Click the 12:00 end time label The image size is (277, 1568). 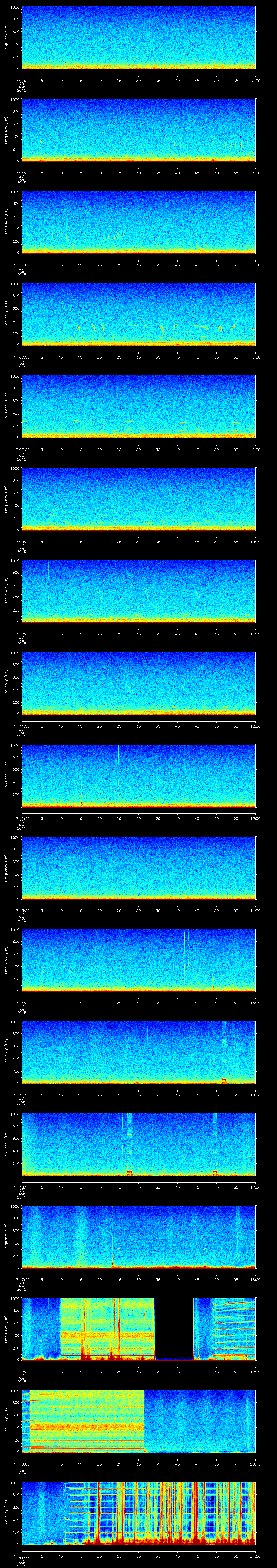coord(255,726)
